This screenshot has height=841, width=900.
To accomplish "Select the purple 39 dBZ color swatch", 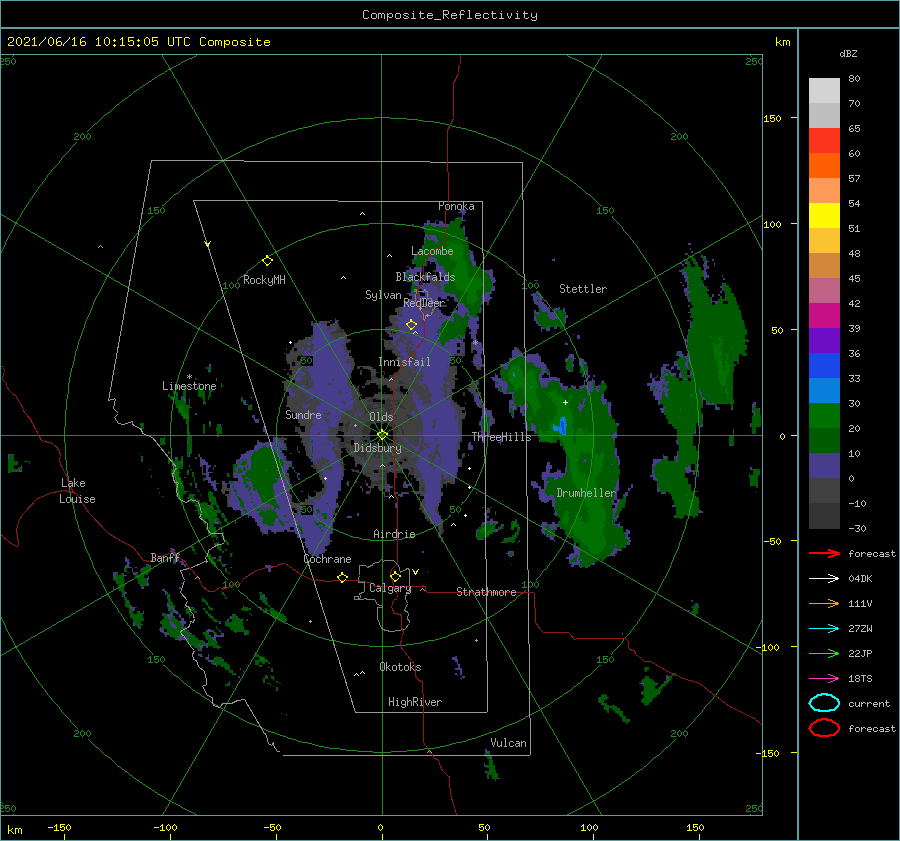I will [824, 340].
